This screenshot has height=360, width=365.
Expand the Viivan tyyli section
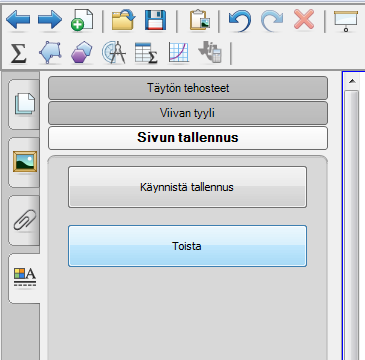(188, 113)
